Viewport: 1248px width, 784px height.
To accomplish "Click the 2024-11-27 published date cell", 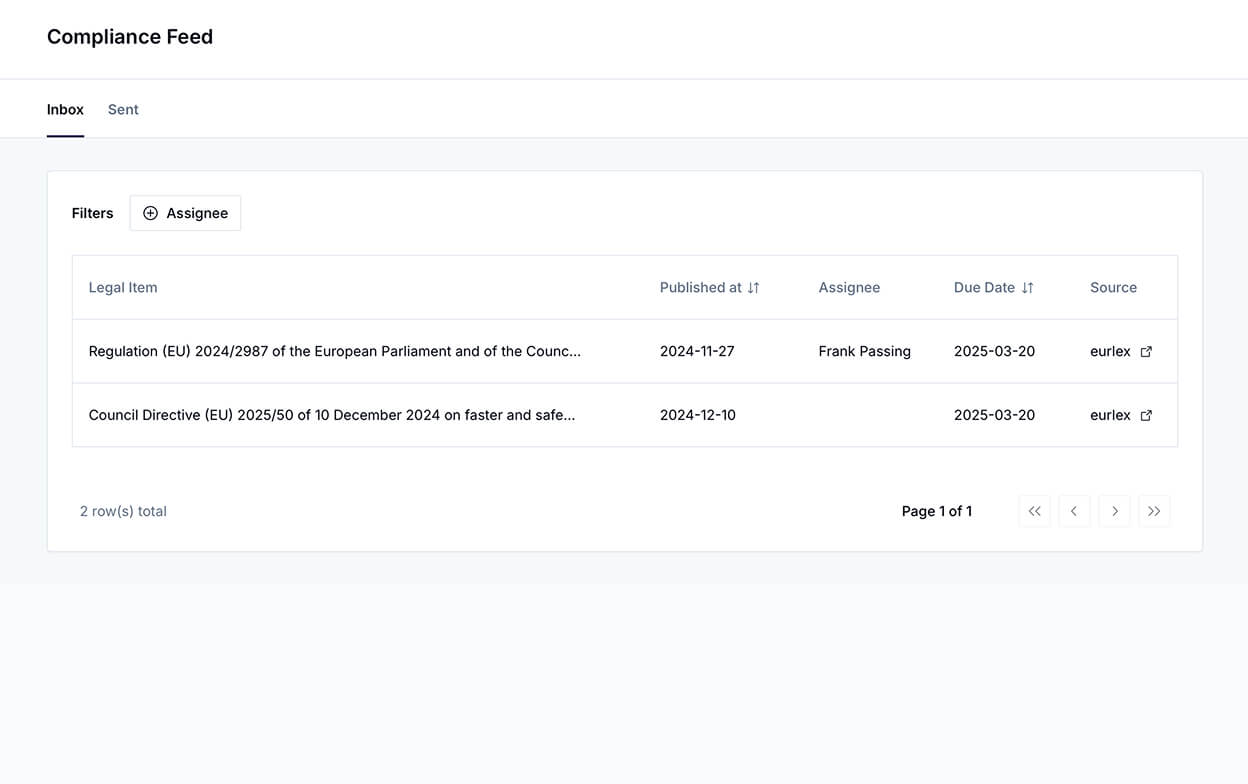I will (x=697, y=352).
